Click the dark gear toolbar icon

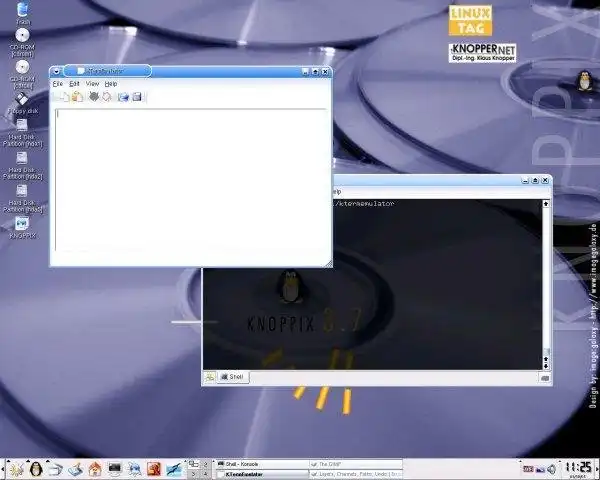point(94,96)
